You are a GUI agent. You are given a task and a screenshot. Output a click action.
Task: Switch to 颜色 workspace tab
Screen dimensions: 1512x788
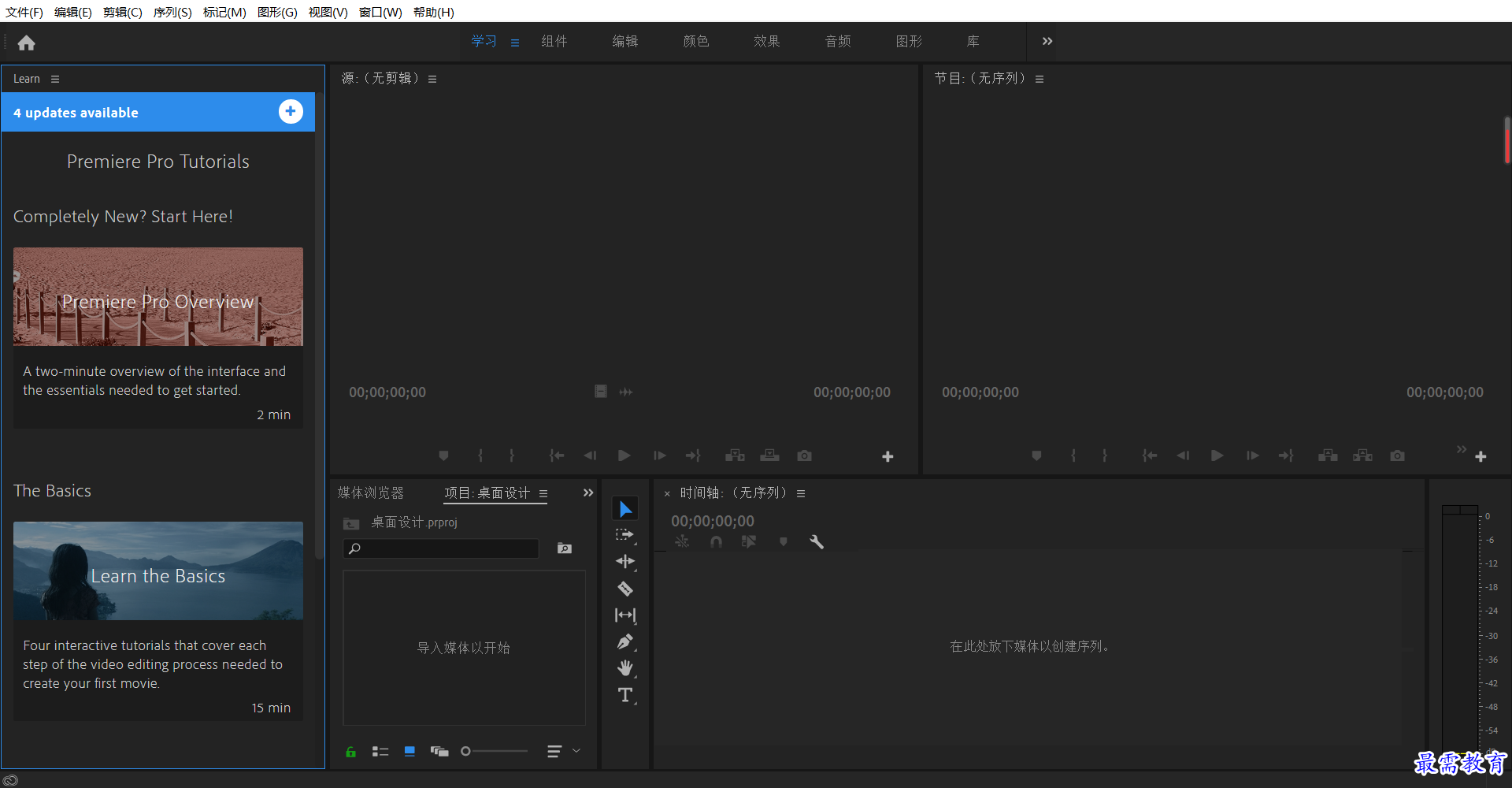coord(696,41)
